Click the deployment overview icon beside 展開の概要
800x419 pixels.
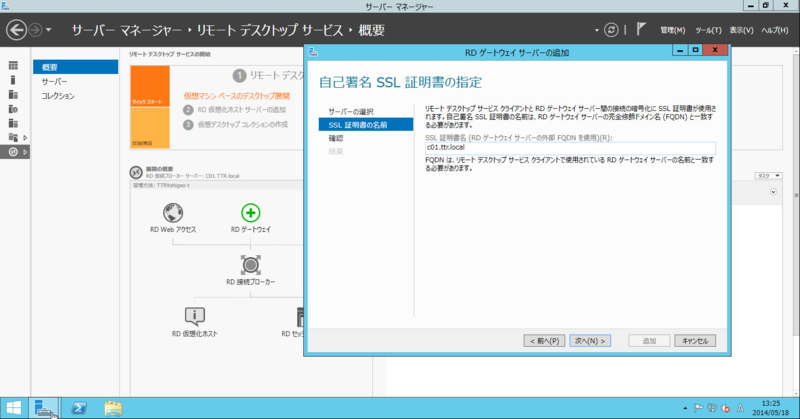pyautogui.click(x=136, y=172)
